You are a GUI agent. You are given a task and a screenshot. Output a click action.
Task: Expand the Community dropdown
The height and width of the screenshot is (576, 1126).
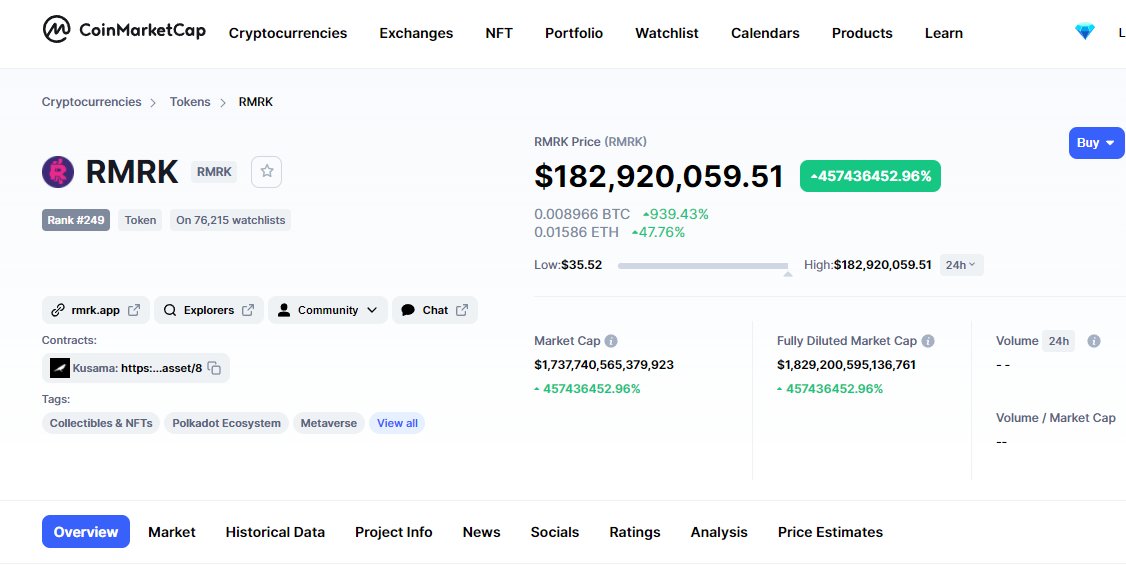tap(371, 310)
